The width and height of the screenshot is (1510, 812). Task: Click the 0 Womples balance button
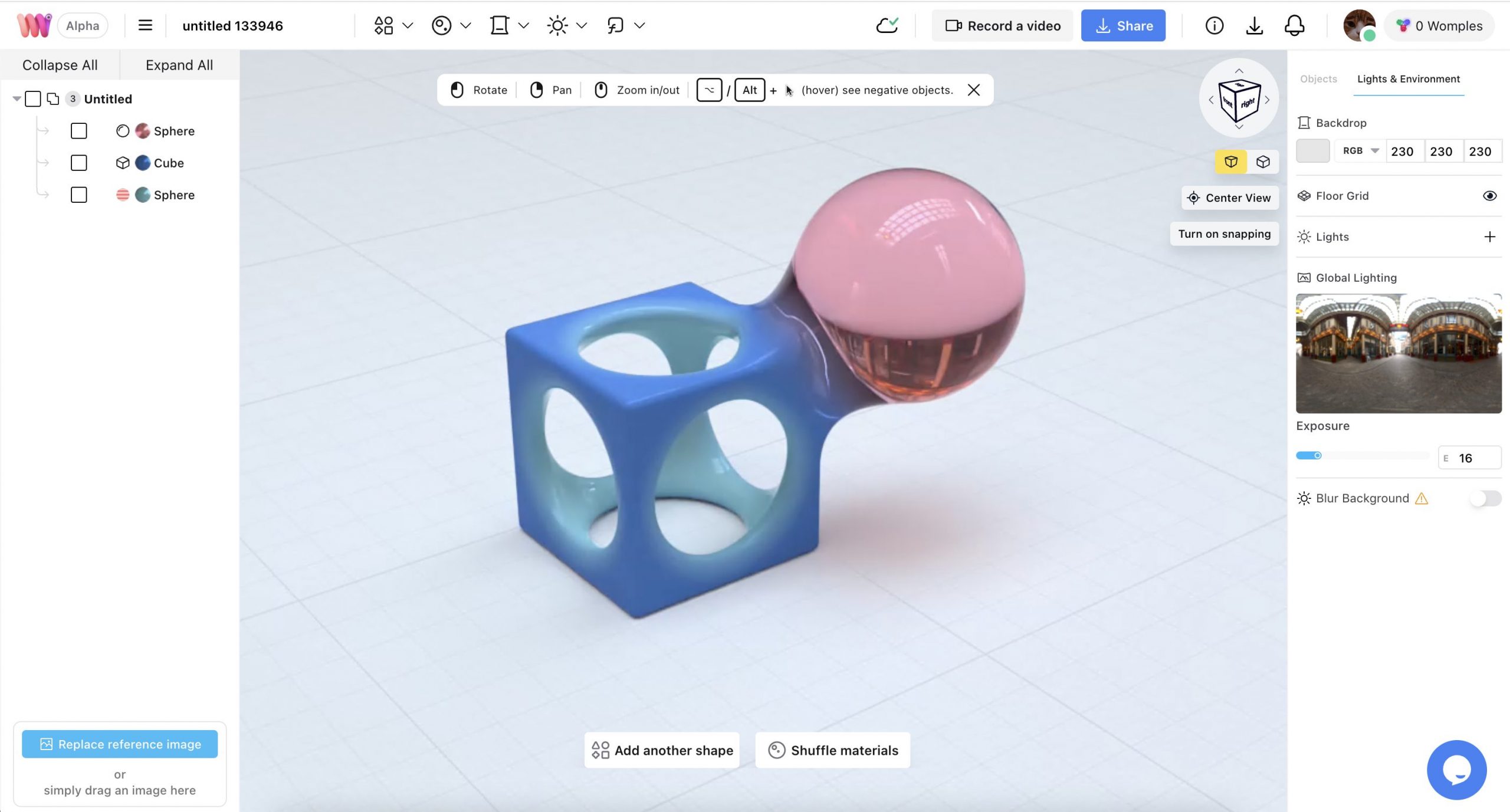[x=1439, y=25]
